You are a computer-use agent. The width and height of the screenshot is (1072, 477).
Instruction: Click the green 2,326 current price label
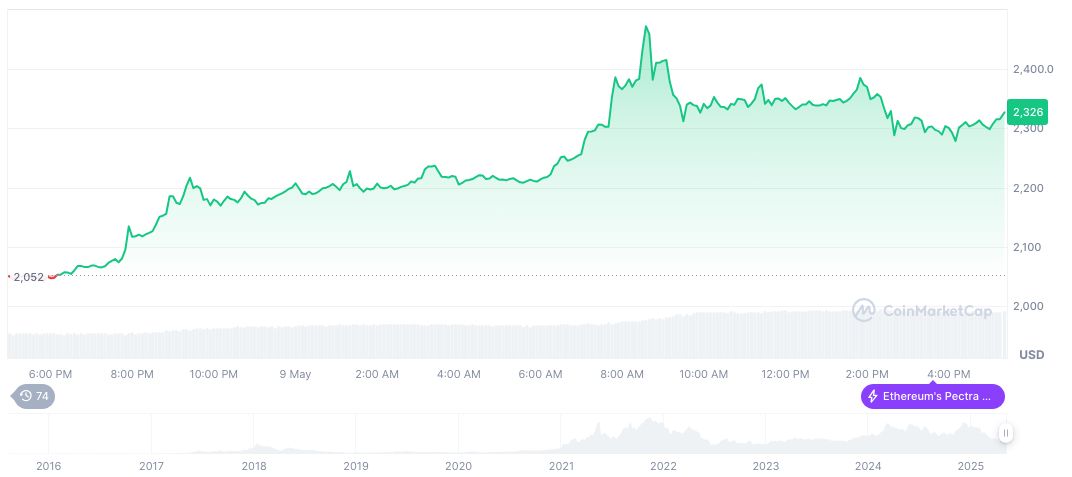(x=1028, y=111)
